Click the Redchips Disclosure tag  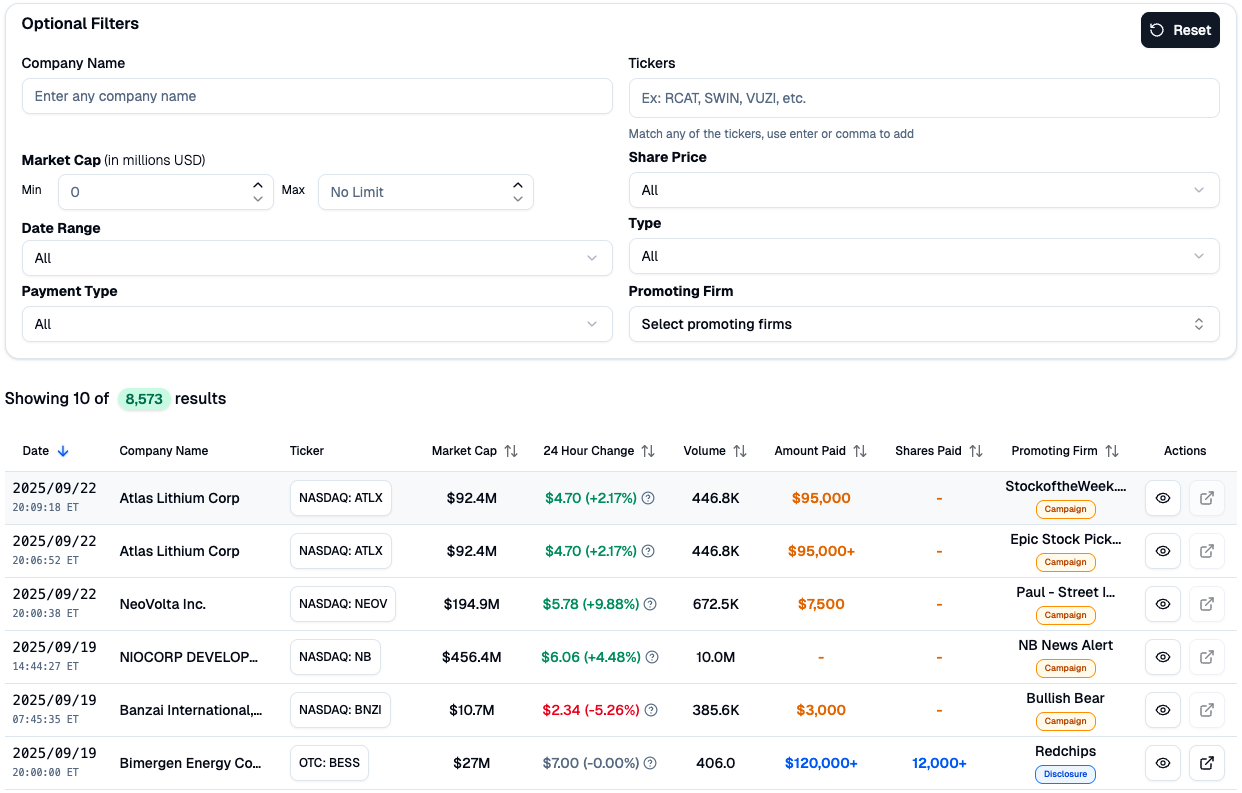coord(1065,774)
